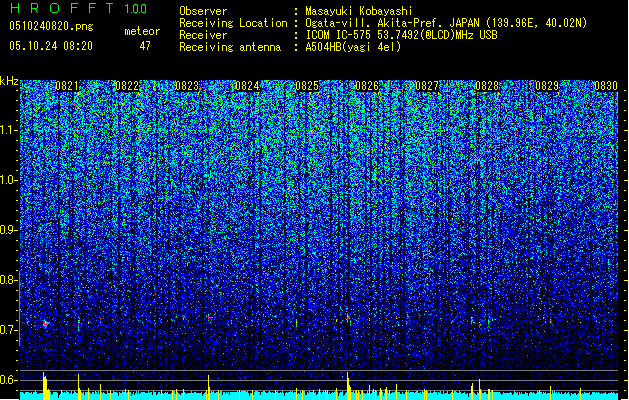The height and width of the screenshot is (400, 629).
Task: Click the 0828 time marker
Action: coord(487,86)
